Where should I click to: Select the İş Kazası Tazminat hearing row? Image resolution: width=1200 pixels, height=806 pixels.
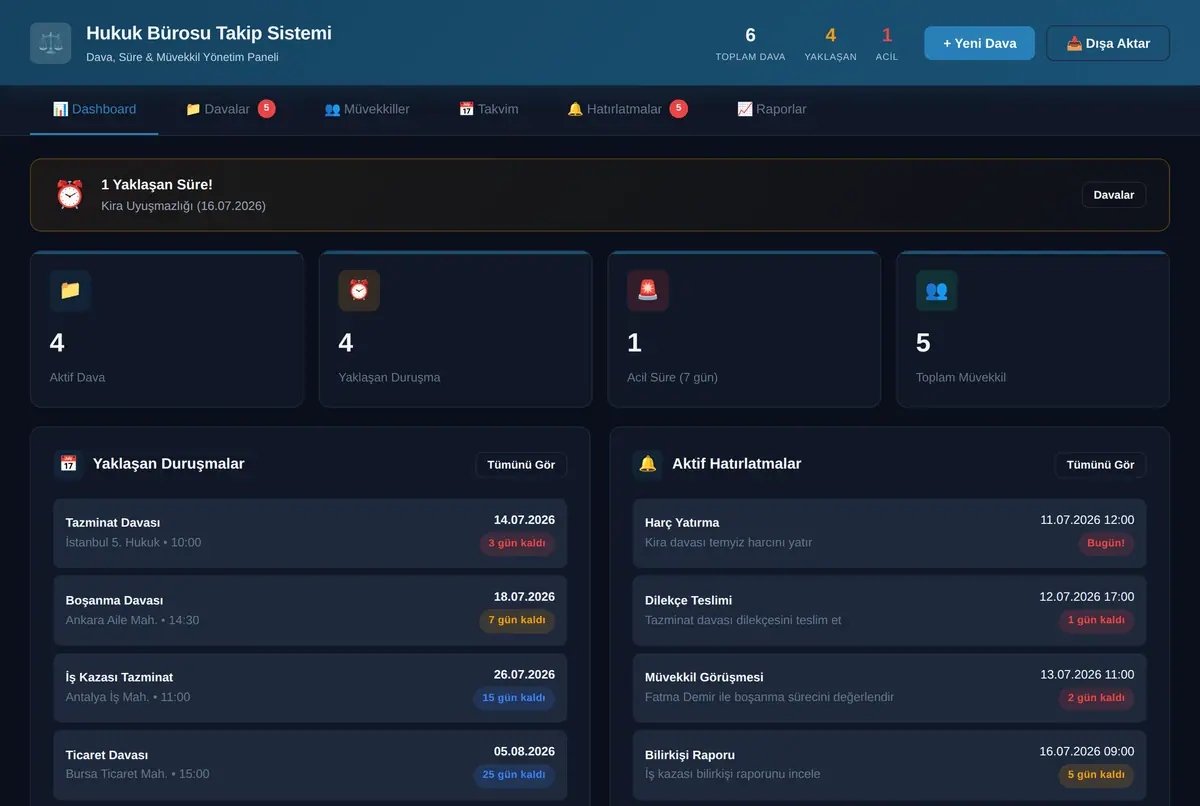310,687
